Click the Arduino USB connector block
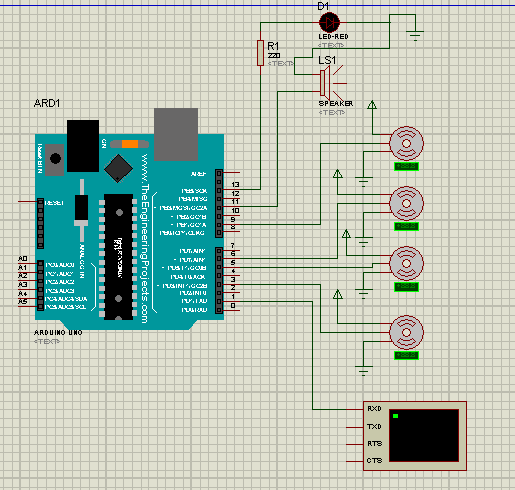This screenshot has height=490, width=515. click(x=176, y=134)
